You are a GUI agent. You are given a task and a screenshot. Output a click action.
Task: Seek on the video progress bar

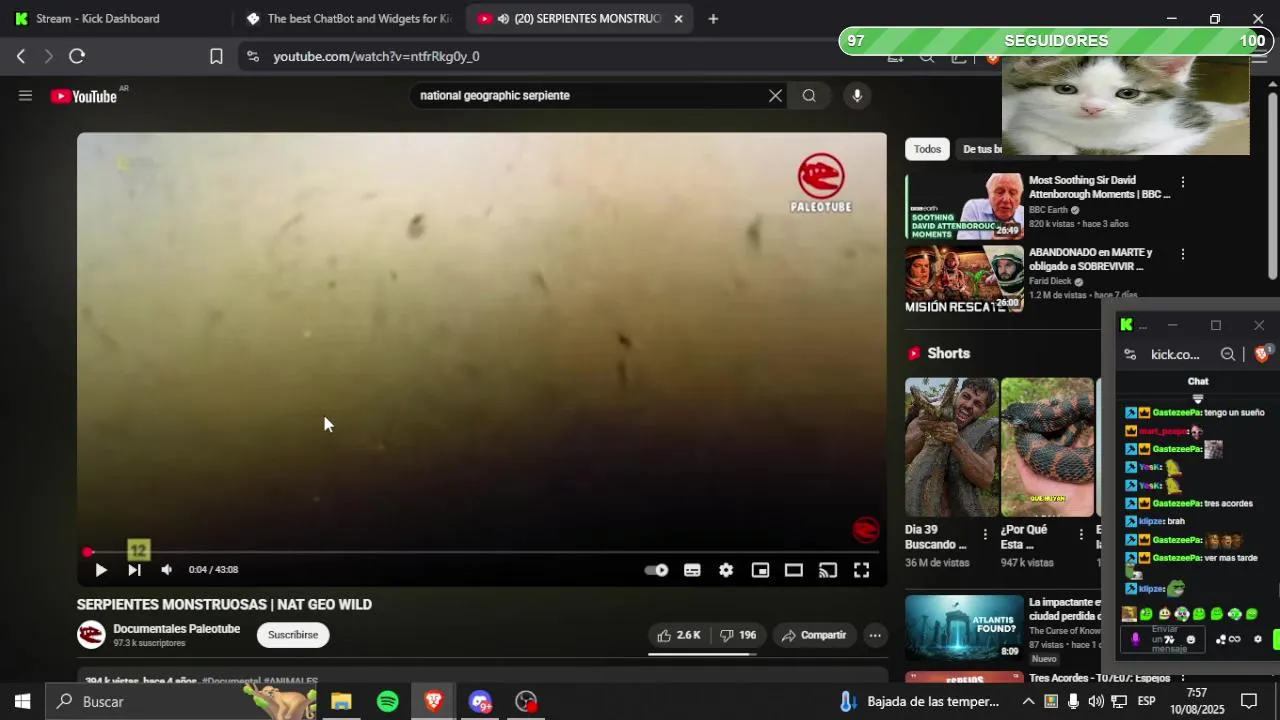(482, 552)
